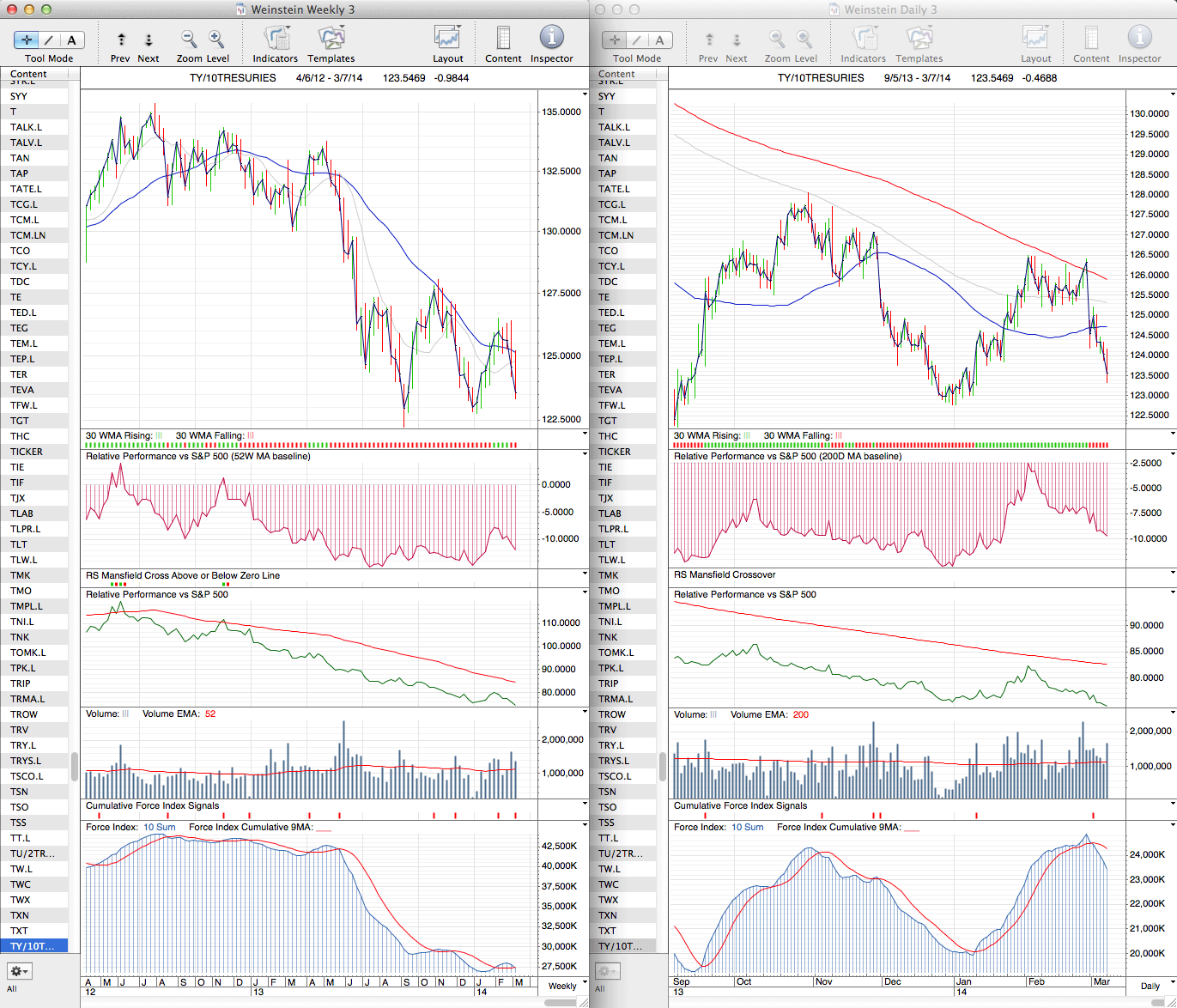Select TLT in the weekly watchlist

pos(19,544)
